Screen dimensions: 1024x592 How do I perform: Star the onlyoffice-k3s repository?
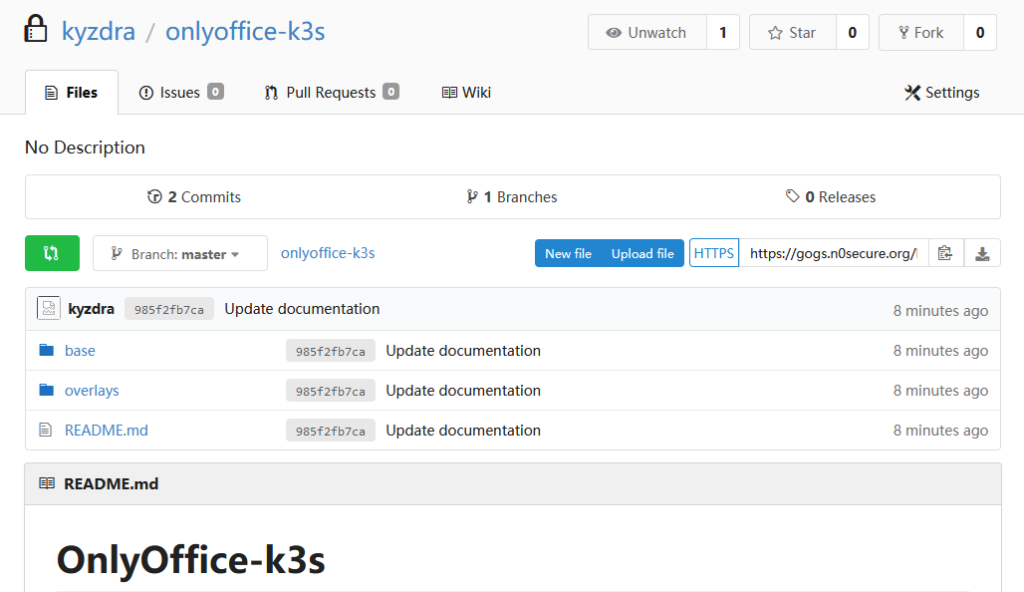pyautogui.click(x=793, y=33)
